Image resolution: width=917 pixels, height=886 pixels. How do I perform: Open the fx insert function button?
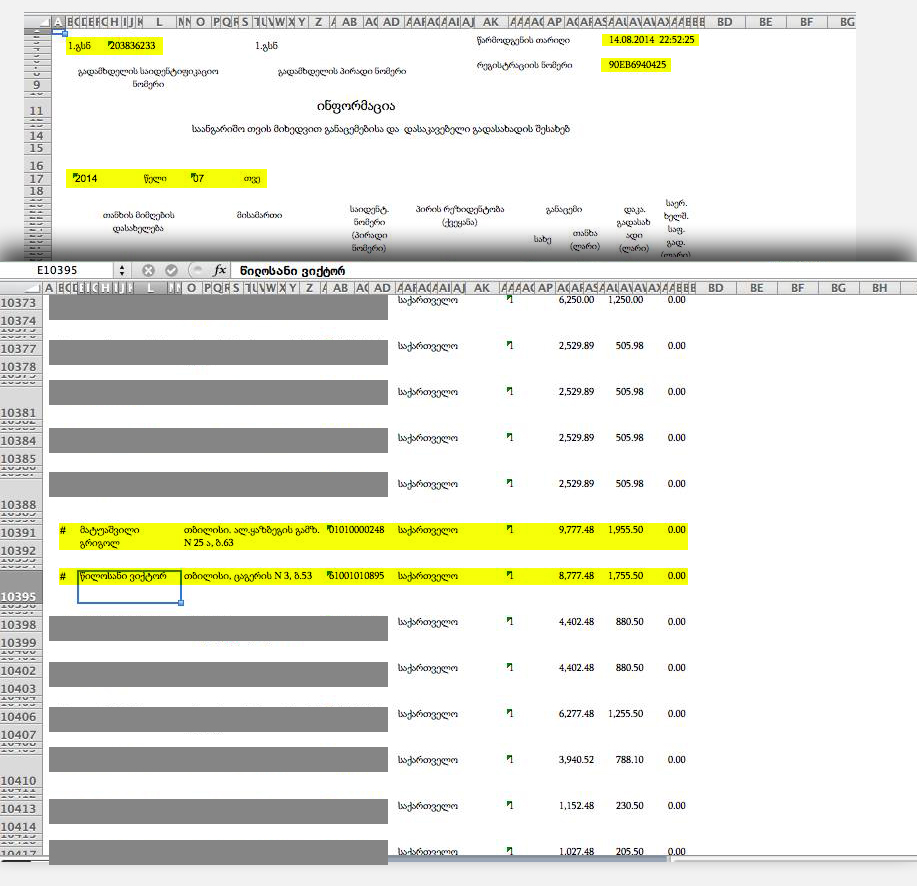coord(220,270)
